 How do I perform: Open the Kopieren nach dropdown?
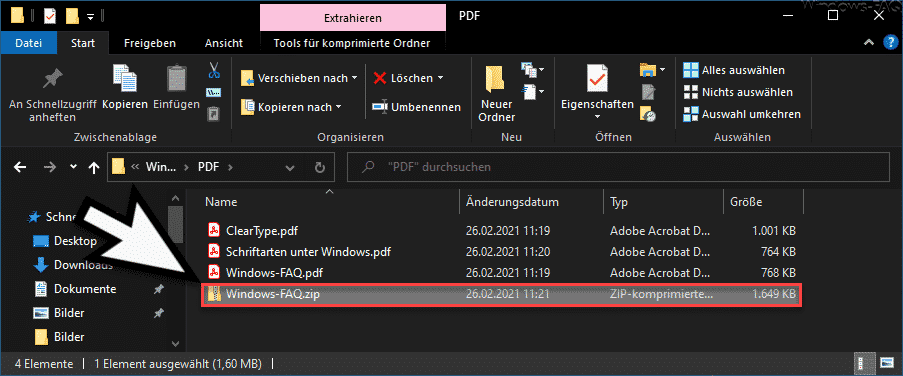(291, 107)
